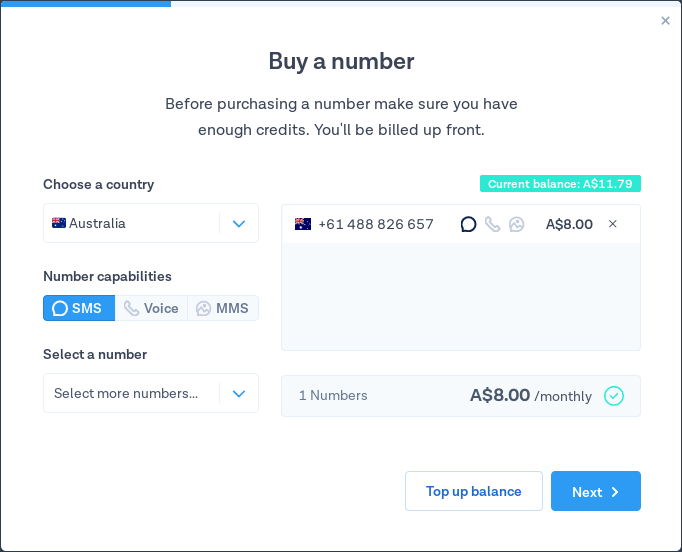Viewport: 682px width, 552px height.
Task: Click Australian flag beside +61 number
Action: coord(303,224)
